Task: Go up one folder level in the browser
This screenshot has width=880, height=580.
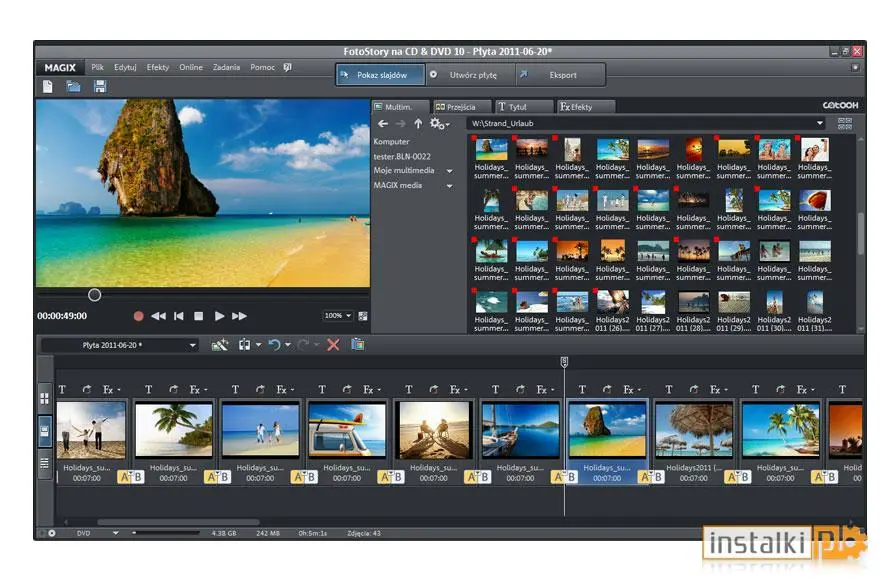Action: (418, 124)
